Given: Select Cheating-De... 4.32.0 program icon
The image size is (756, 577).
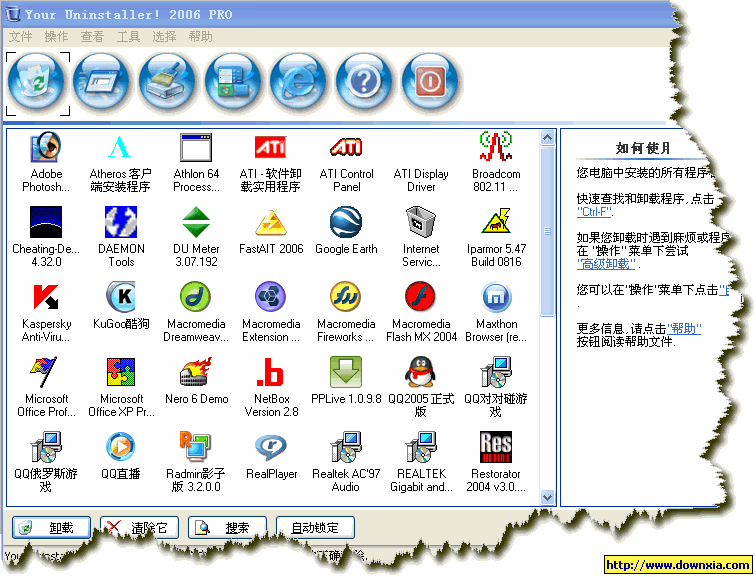Looking at the screenshot, I should click(46, 222).
